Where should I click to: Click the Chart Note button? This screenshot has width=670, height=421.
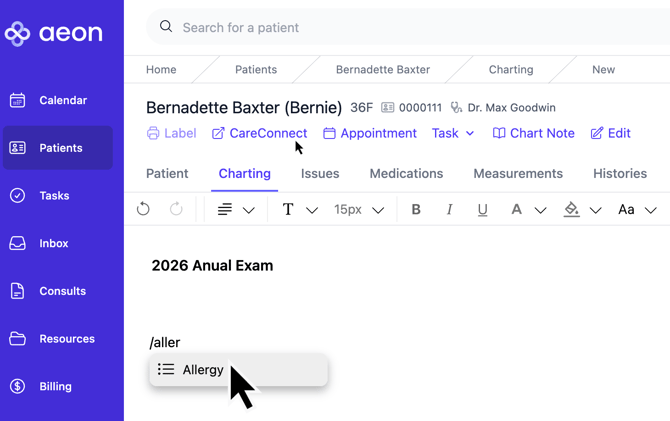coord(533,133)
